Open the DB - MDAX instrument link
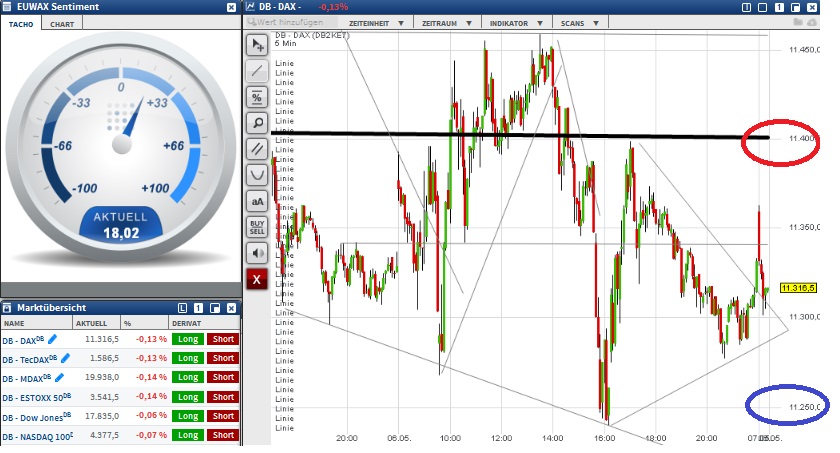Screen dimensions: 840x453 click(27, 379)
